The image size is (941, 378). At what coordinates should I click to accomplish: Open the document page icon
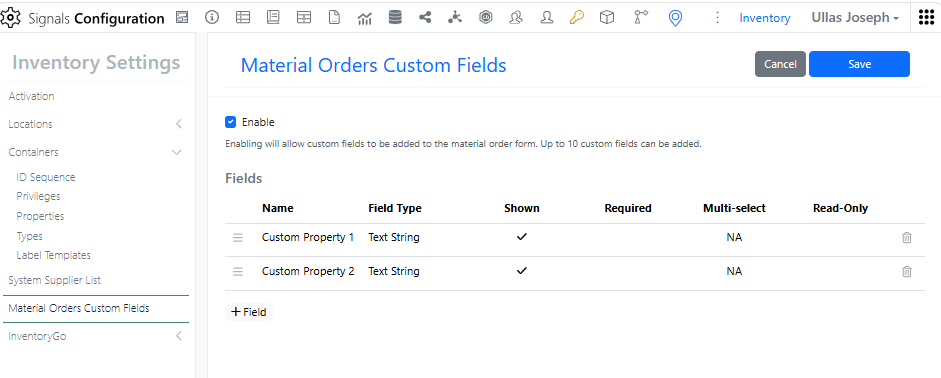click(x=334, y=18)
